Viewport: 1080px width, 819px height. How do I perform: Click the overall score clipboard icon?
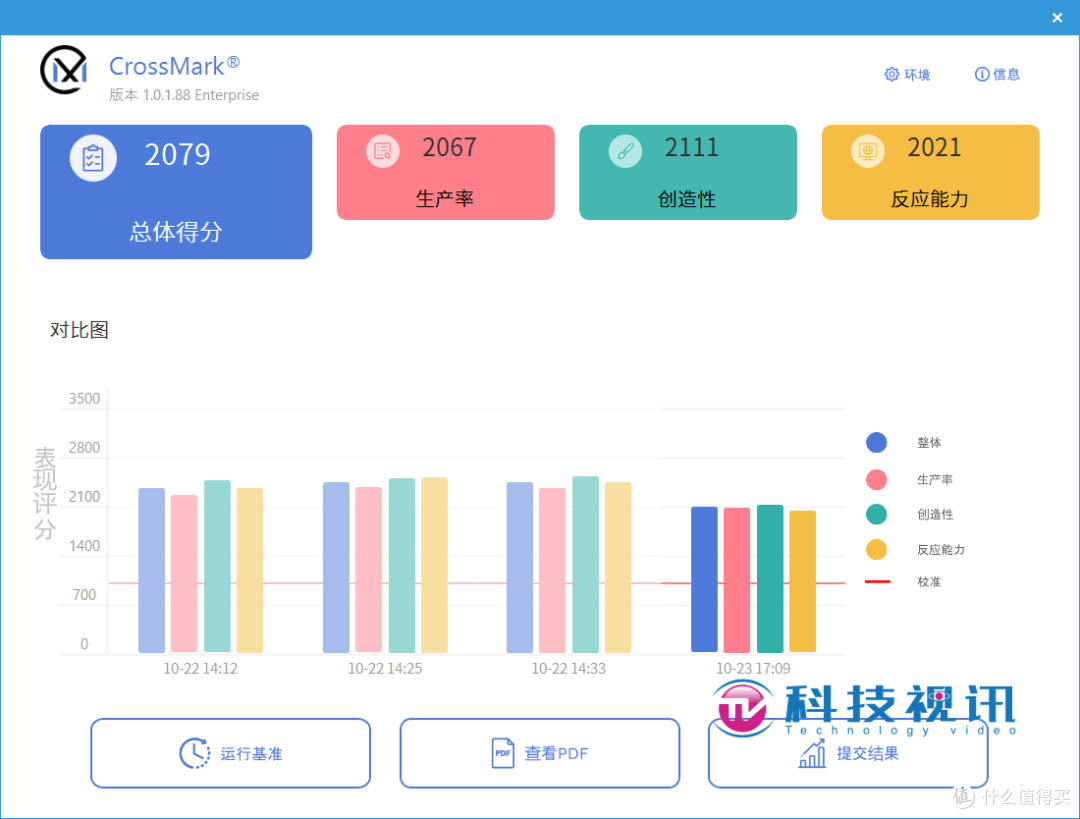[x=93, y=157]
